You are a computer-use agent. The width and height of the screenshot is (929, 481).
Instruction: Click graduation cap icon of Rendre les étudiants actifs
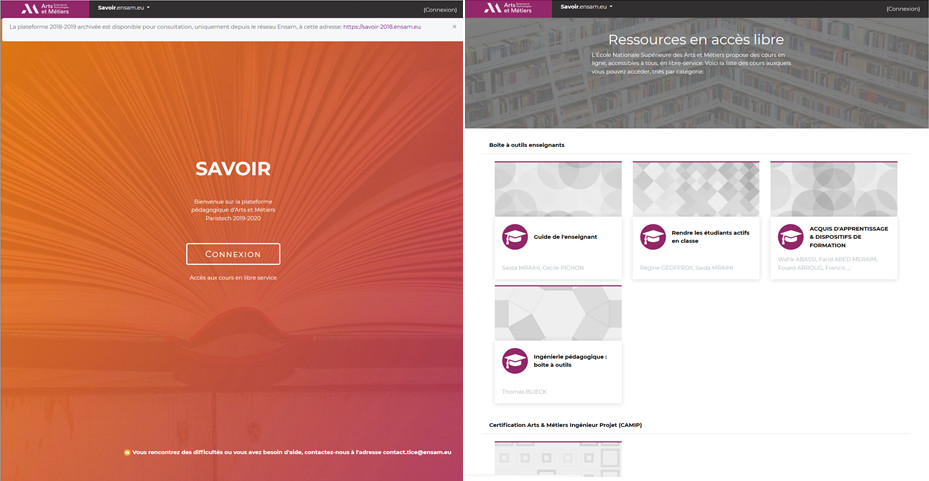pyautogui.click(x=653, y=237)
